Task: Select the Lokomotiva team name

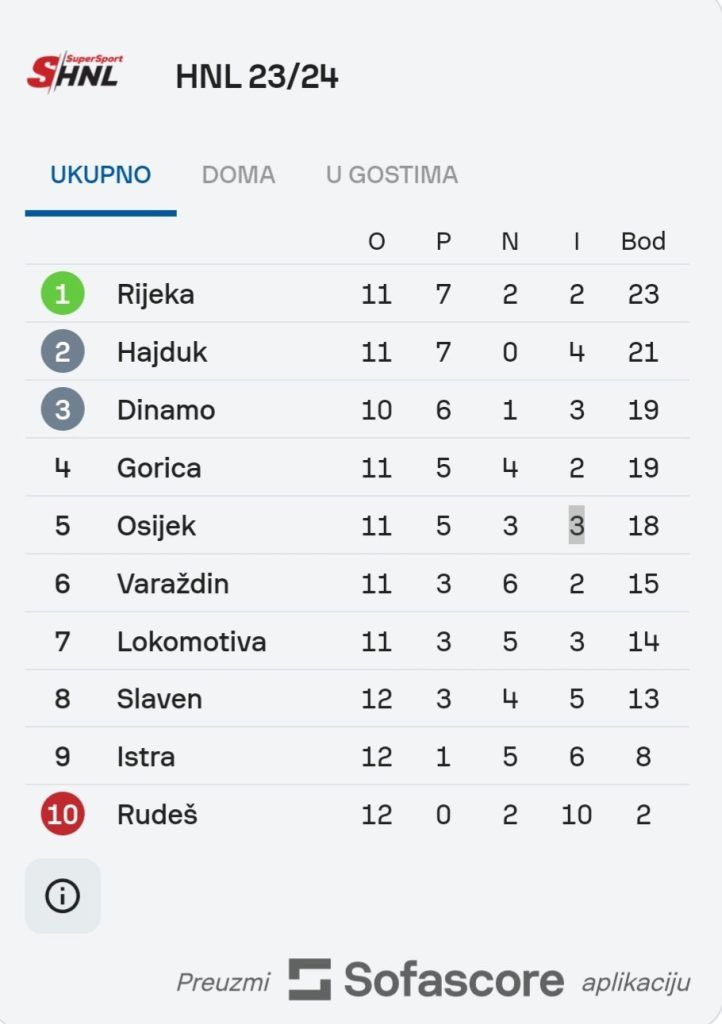Action: [191, 641]
